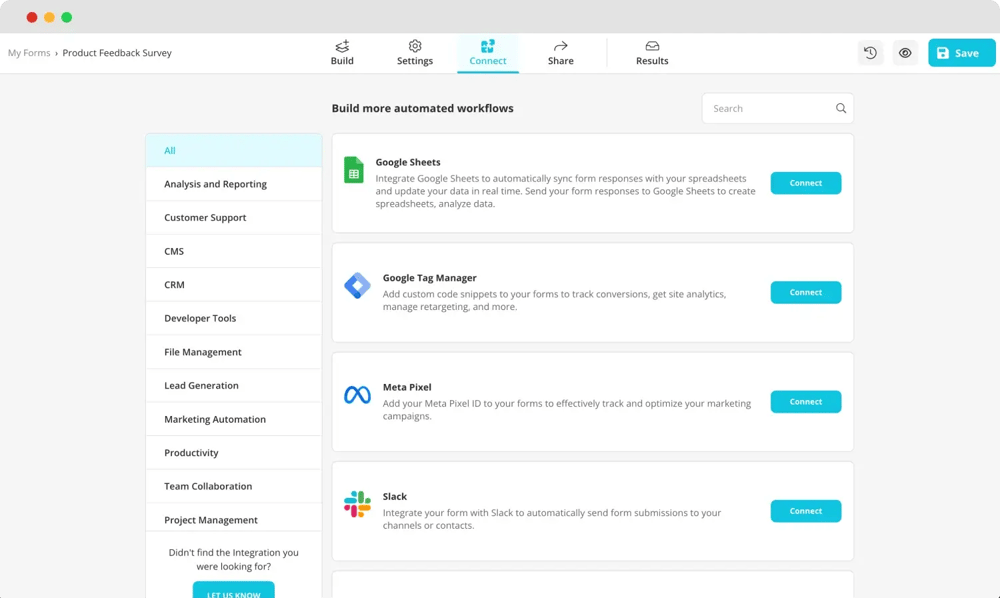Open My Forms via the breadcrumb
This screenshot has height=598, width=1000.
pyautogui.click(x=29, y=52)
